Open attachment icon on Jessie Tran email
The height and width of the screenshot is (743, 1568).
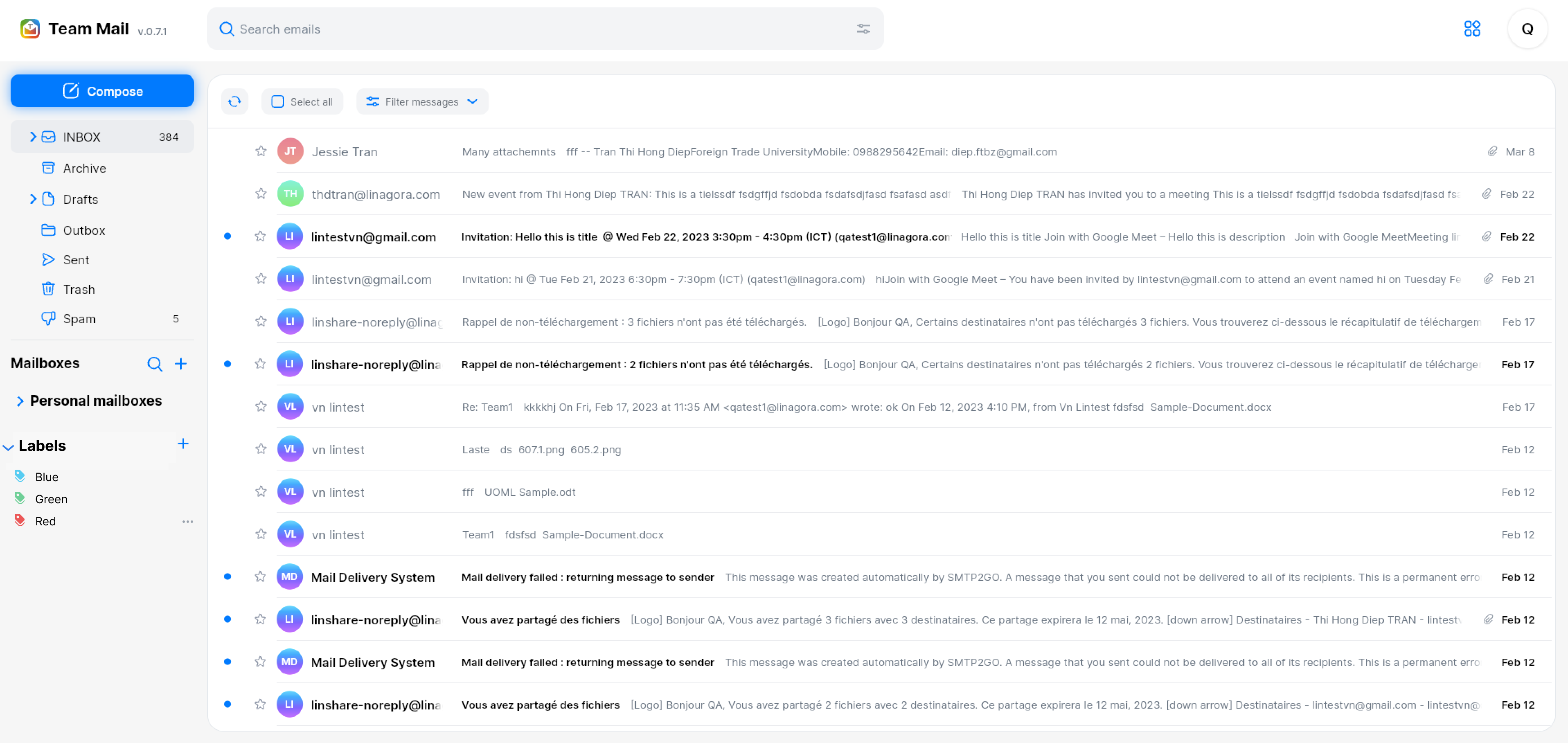tap(1492, 151)
